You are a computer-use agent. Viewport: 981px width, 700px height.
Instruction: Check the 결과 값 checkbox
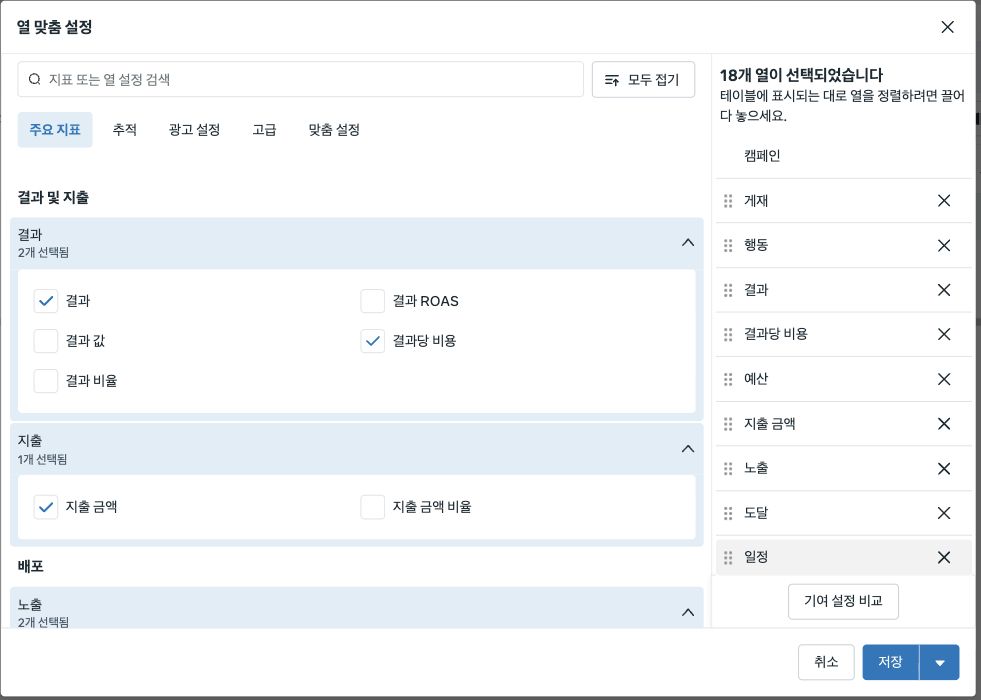46,341
